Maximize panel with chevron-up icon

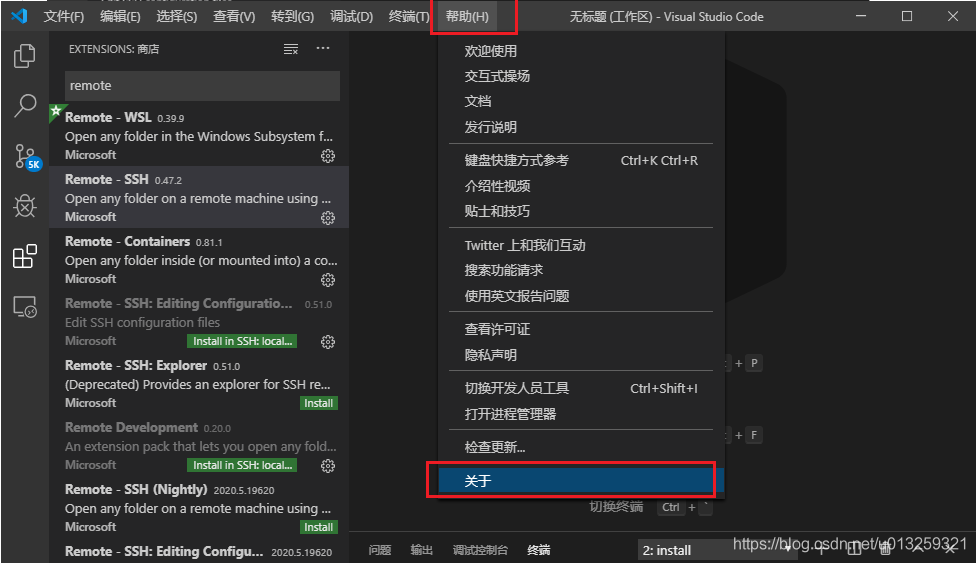(918, 548)
